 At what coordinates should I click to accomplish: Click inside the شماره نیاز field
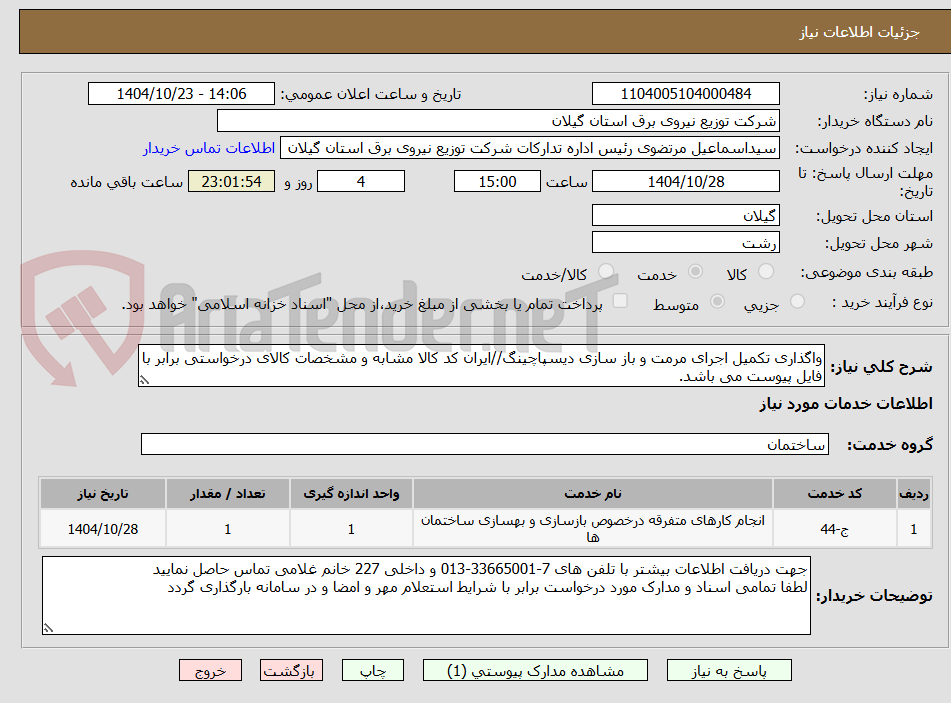tap(686, 92)
